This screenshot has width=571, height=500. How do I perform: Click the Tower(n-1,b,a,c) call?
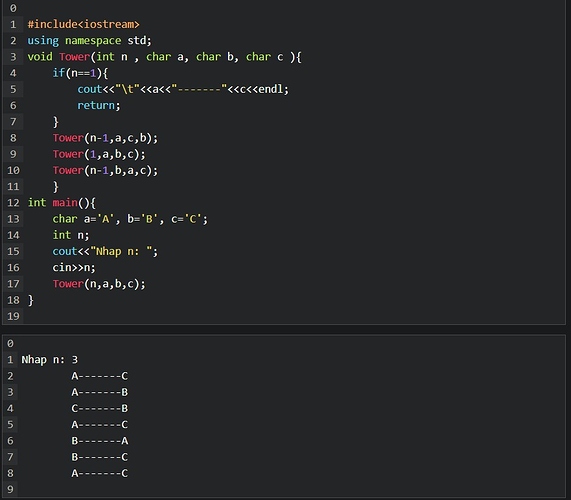point(105,170)
